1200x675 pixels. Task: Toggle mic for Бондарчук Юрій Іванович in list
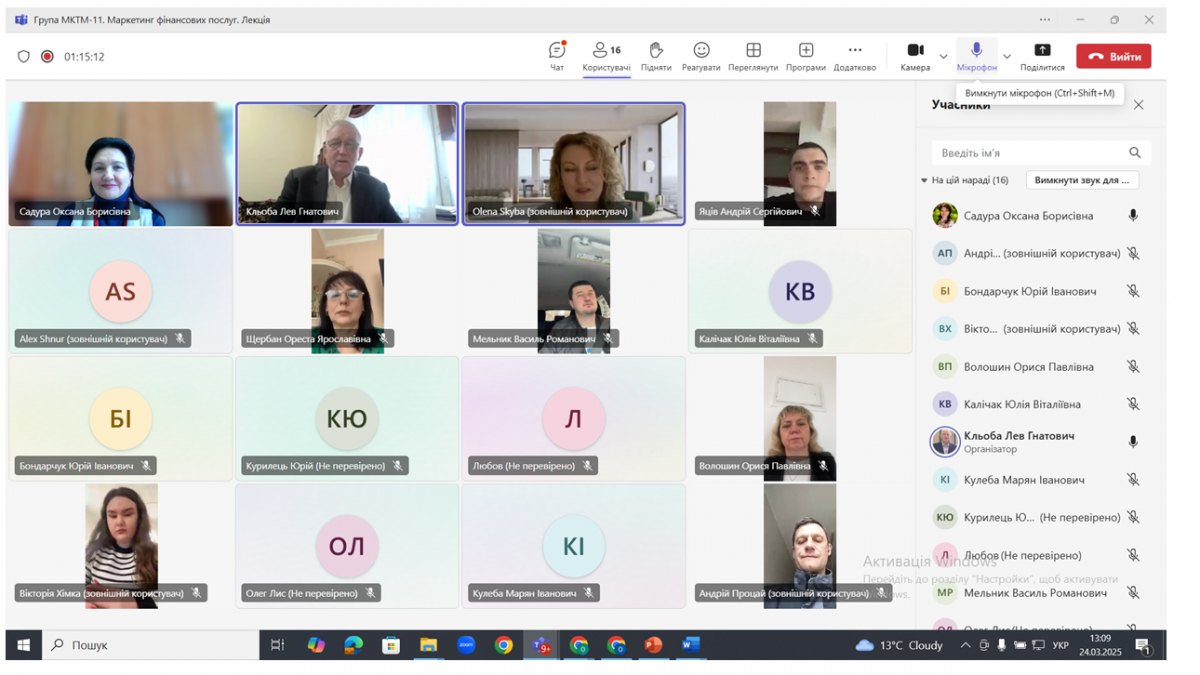[1133, 291]
